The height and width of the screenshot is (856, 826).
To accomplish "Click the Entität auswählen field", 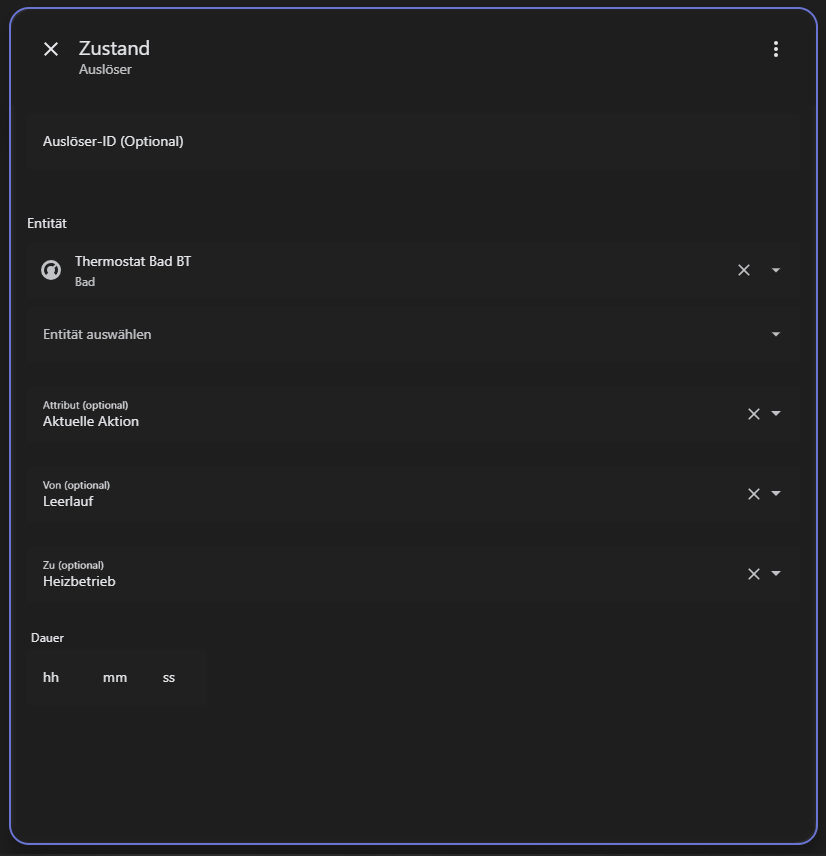I will tap(380, 334).
